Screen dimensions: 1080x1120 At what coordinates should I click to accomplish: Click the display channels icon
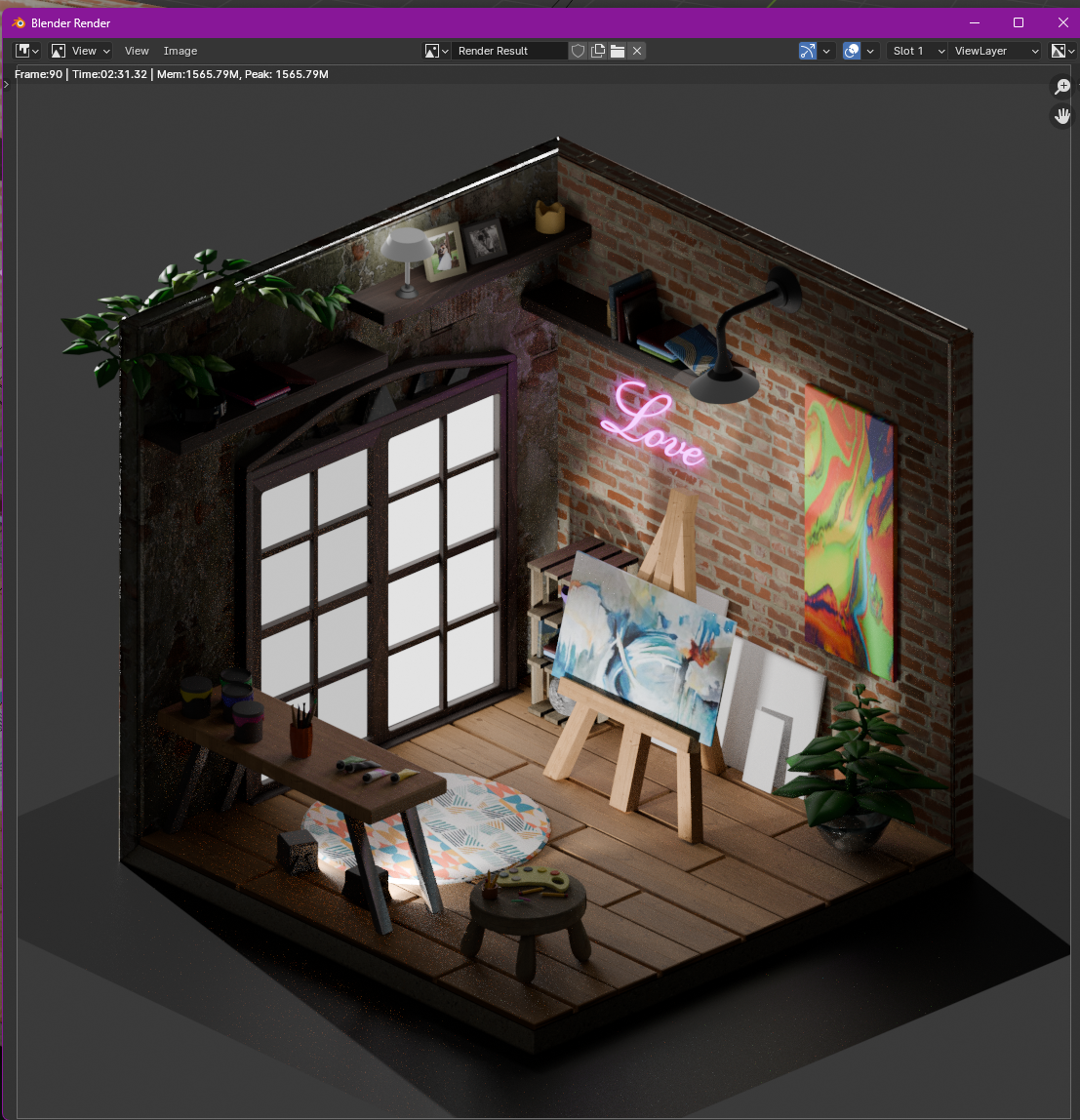(1060, 51)
